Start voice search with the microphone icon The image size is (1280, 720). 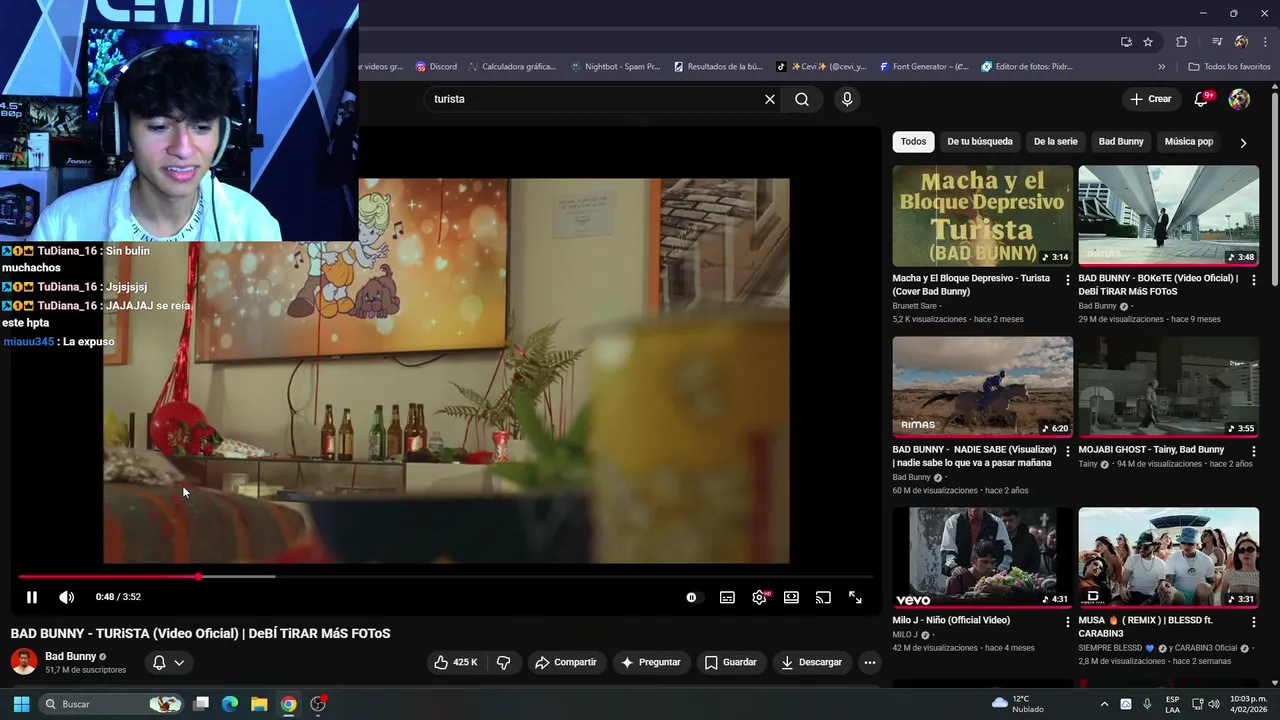[x=847, y=99]
